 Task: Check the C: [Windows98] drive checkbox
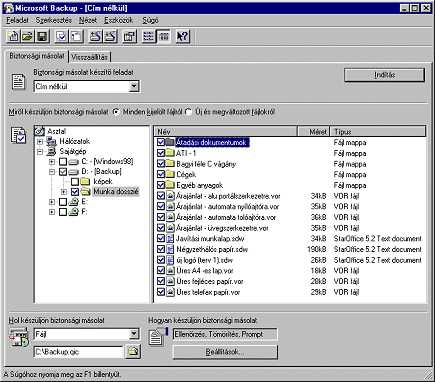point(63,162)
